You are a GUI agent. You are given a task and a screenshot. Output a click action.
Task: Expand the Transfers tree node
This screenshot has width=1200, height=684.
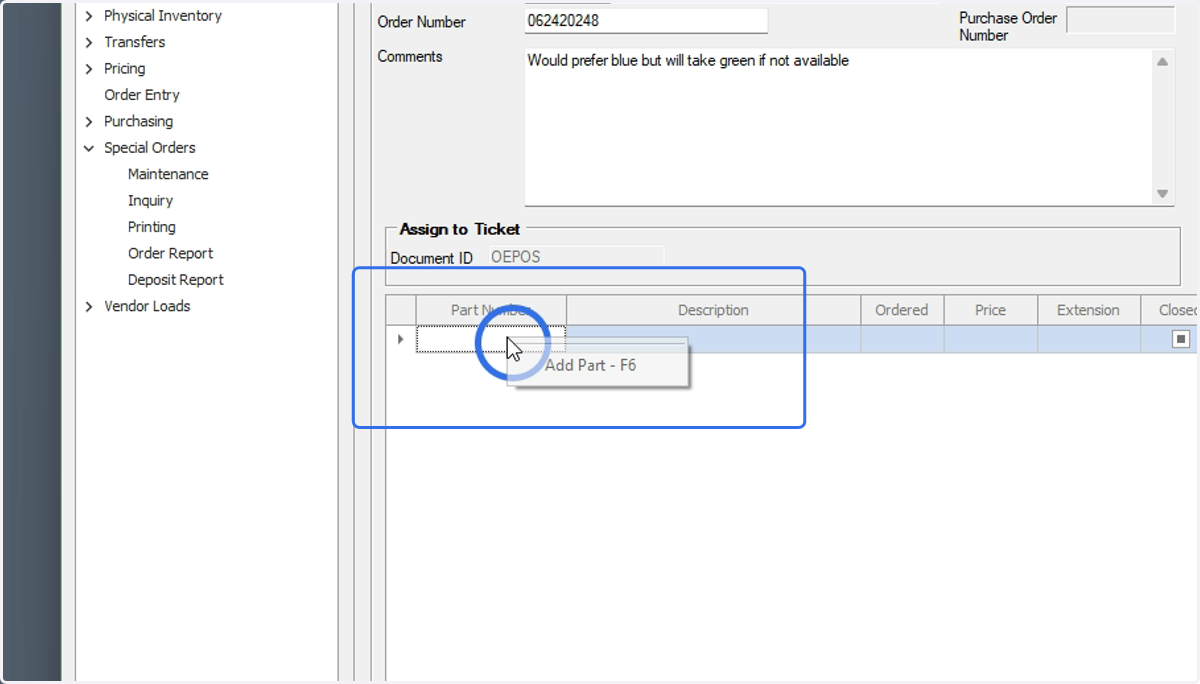tap(89, 42)
